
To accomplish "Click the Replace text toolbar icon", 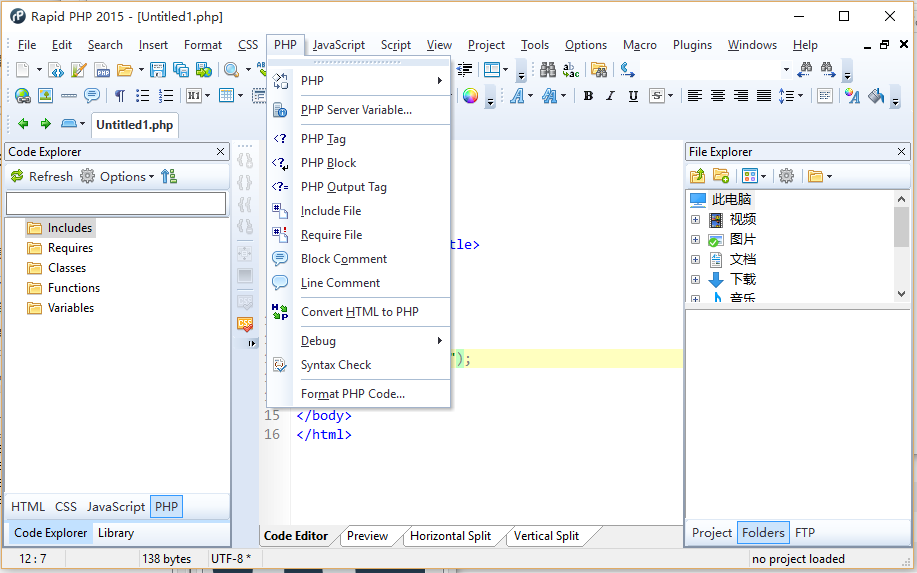I will [571, 70].
